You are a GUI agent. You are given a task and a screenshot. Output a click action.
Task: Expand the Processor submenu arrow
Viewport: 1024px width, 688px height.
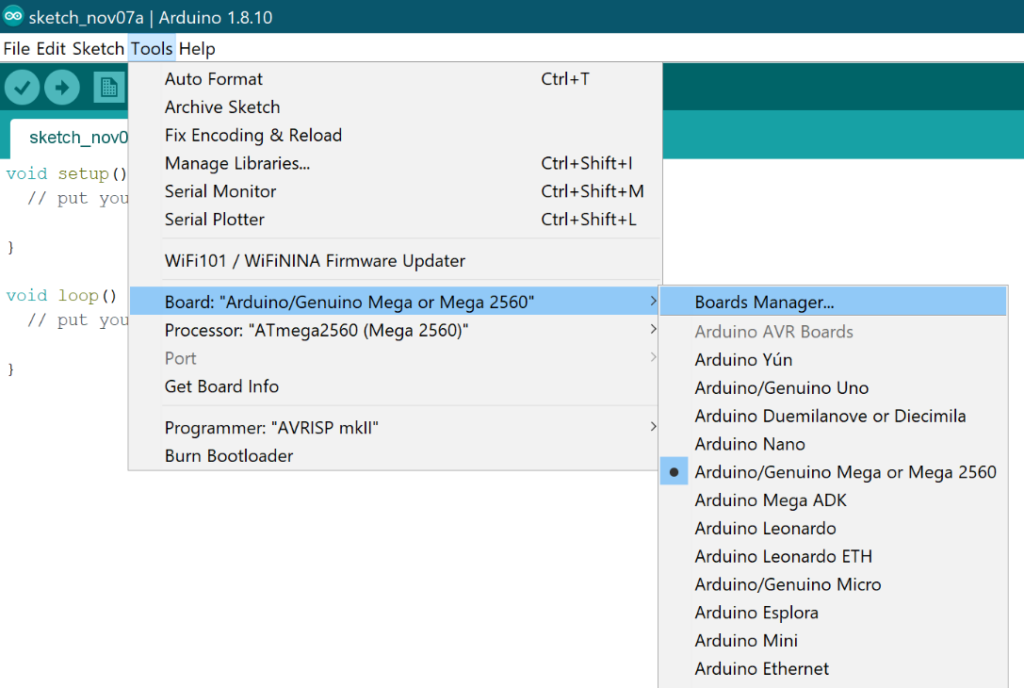click(653, 329)
